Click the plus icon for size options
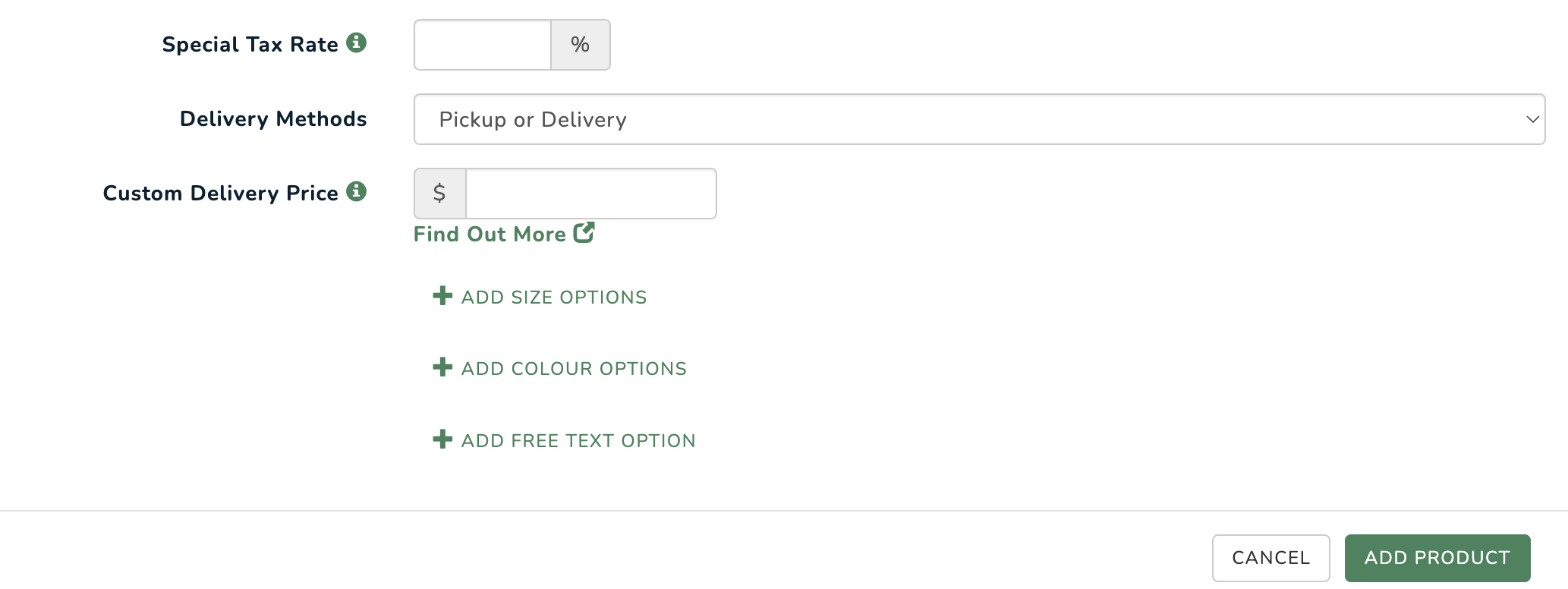This screenshot has height=589, width=1568. pyautogui.click(x=442, y=296)
